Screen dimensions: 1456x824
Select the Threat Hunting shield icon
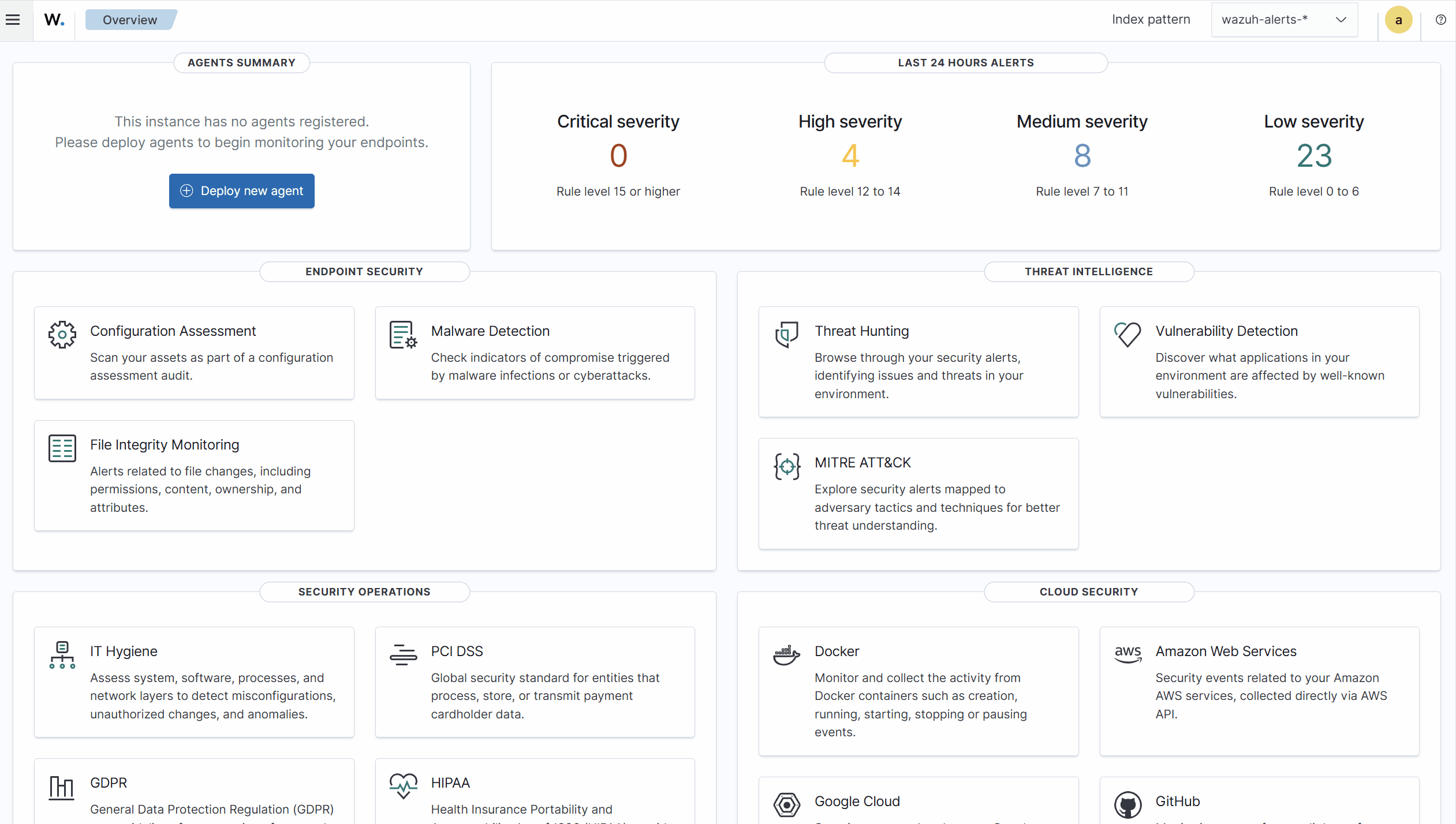click(x=786, y=334)
